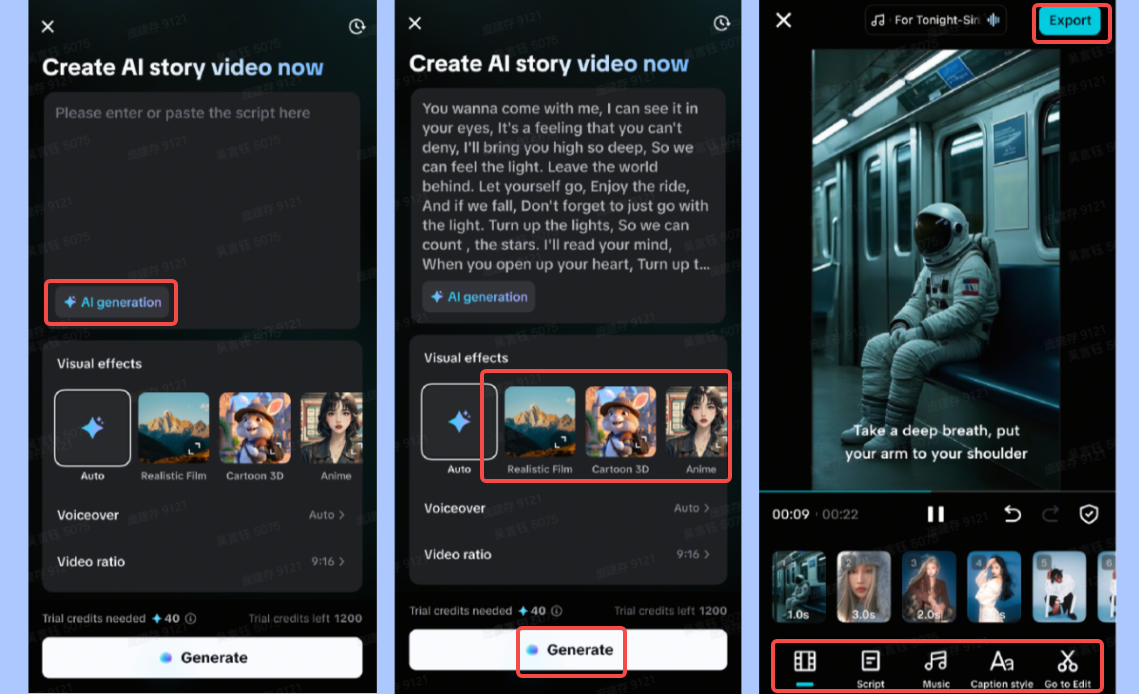Open Go to Edit scissors tool

coord(1068,669)
